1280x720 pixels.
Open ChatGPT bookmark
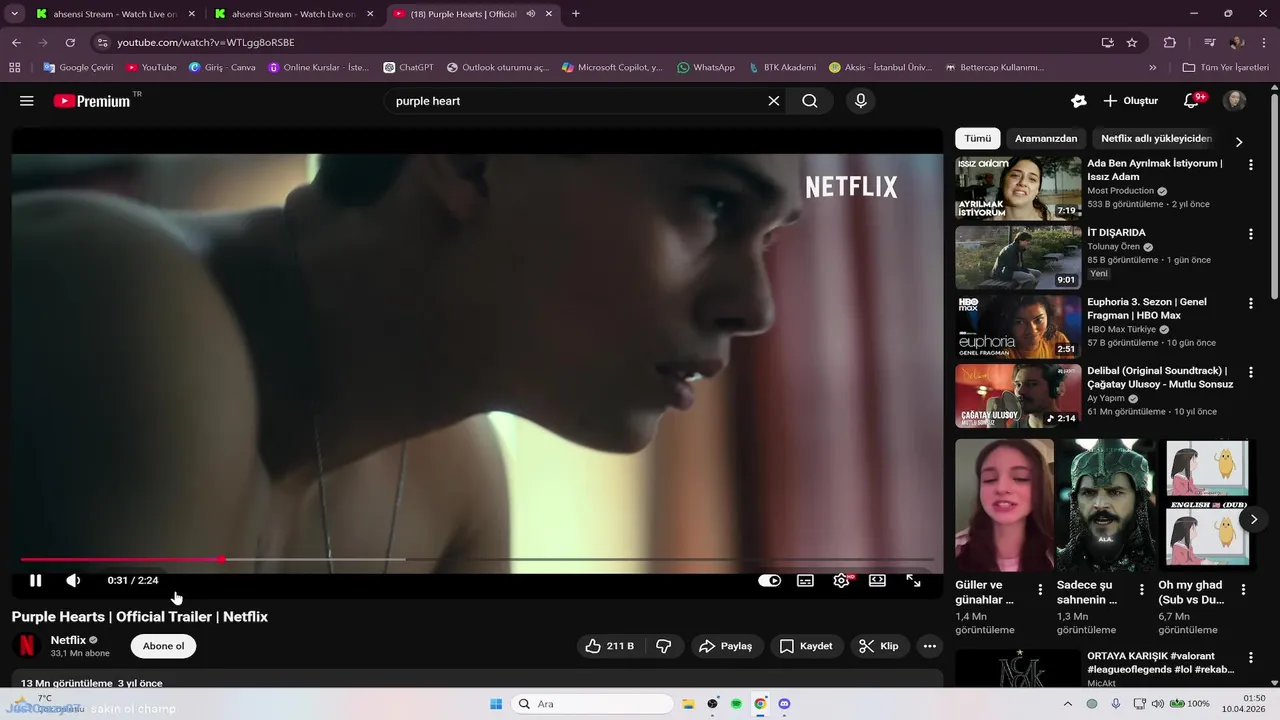pos(409,68)
